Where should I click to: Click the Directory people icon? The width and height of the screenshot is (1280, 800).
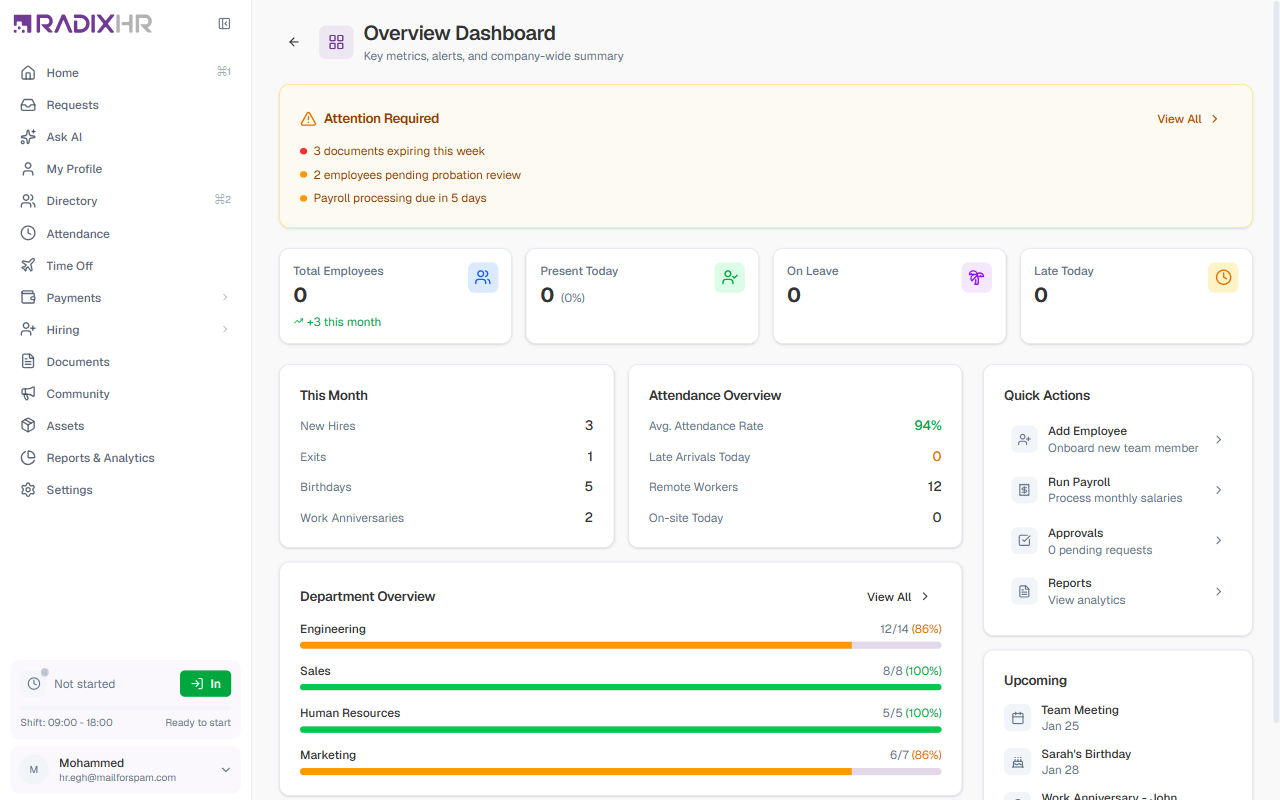coord(28,201)
